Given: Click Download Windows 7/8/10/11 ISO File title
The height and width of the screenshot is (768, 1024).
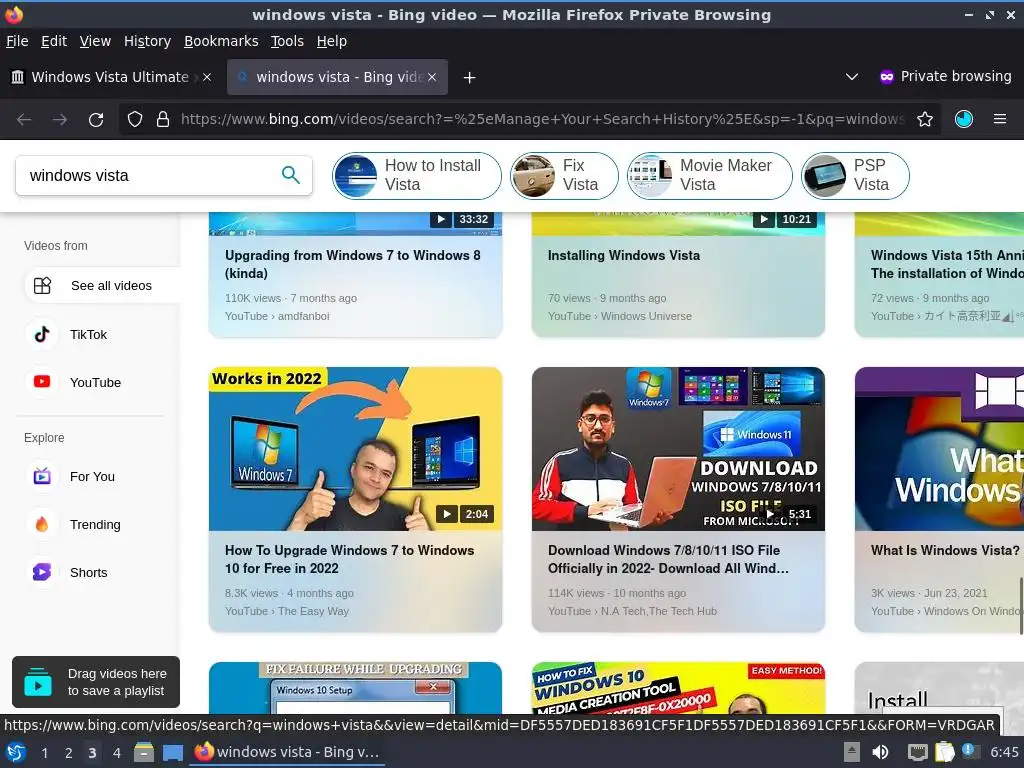Looking at the screenshot, I should tap(668, 559).
